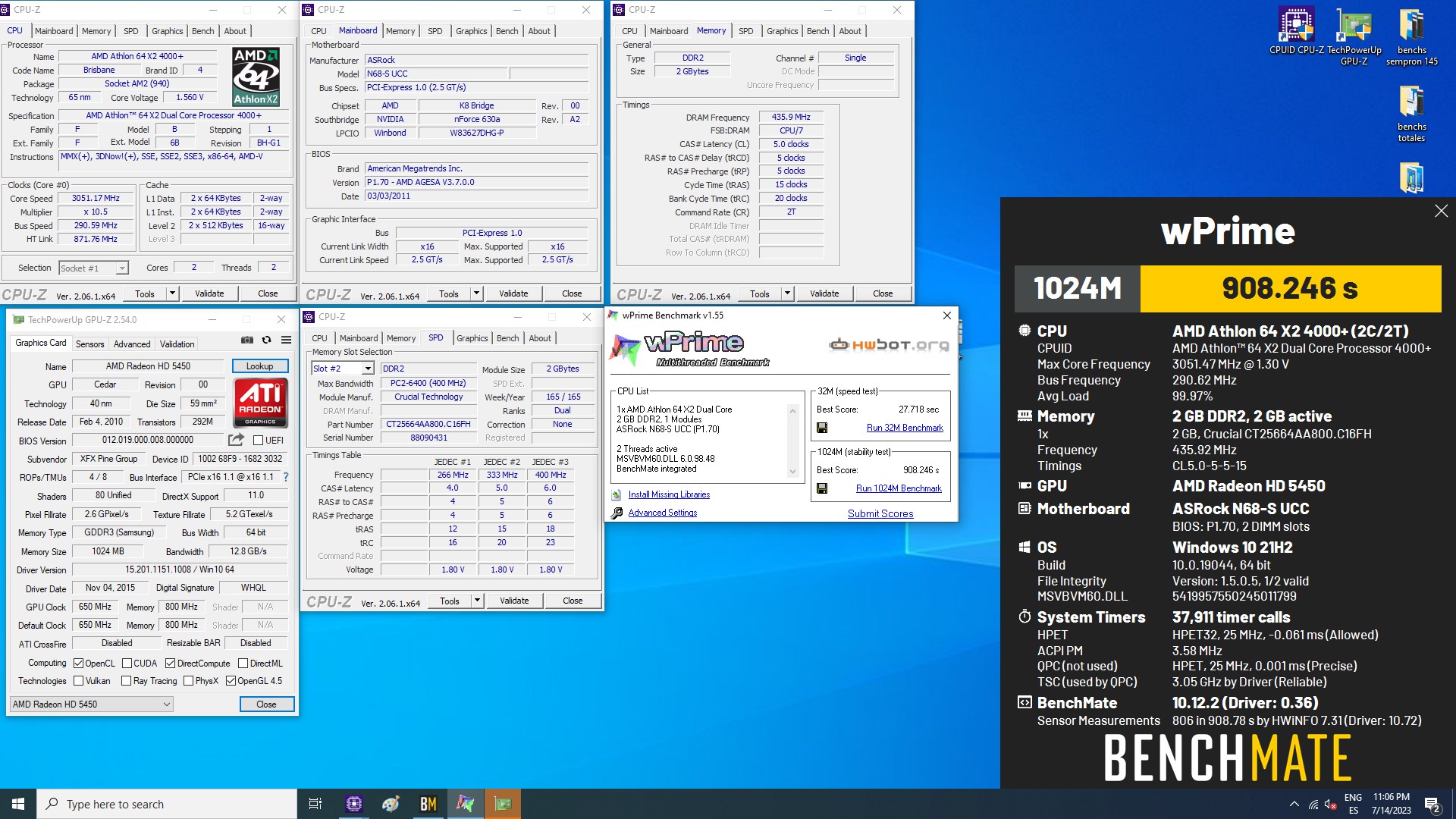
Task: Select About tab in CPU-Z Memory window
Action: point(850,31)
